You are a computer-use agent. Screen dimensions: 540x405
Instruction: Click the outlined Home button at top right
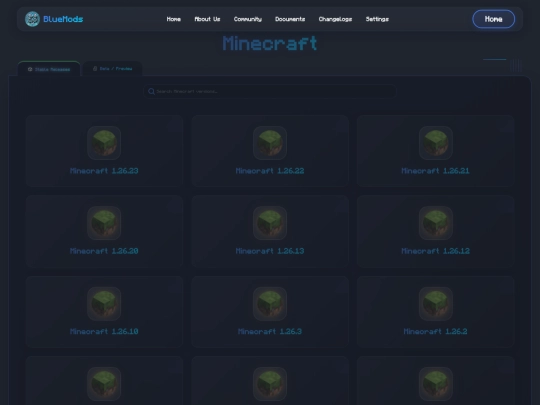(x=494, y=19)
